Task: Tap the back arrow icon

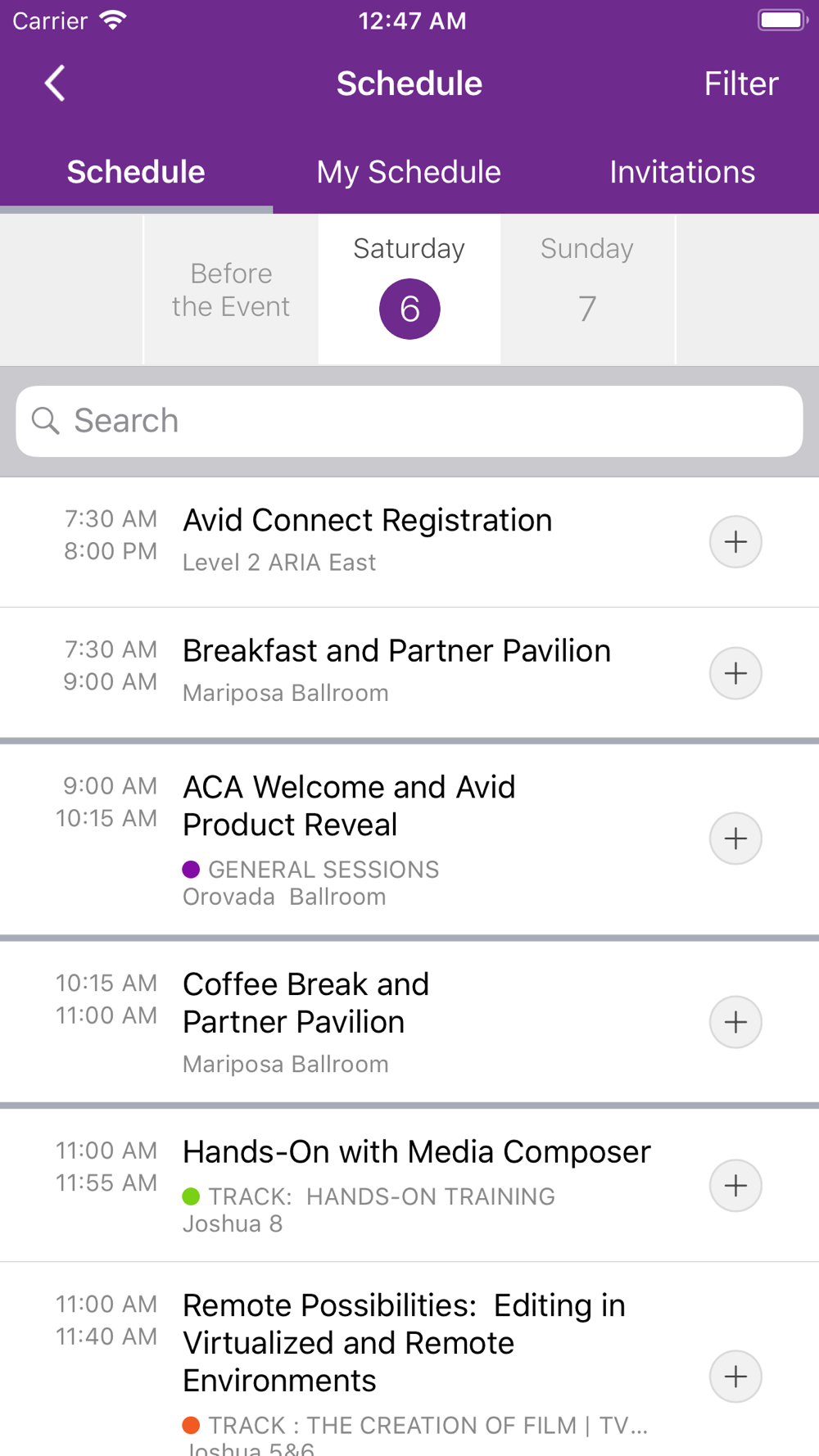Action: [55, 84]
